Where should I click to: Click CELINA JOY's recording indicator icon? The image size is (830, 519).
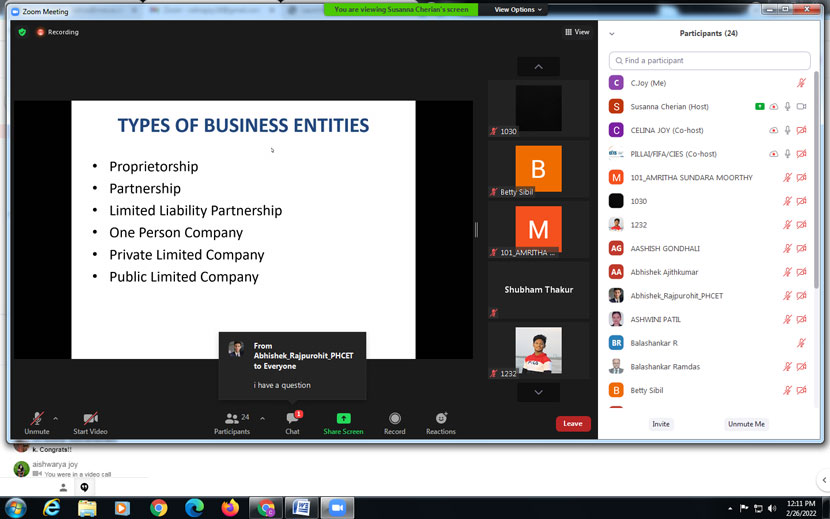point(773,130)
